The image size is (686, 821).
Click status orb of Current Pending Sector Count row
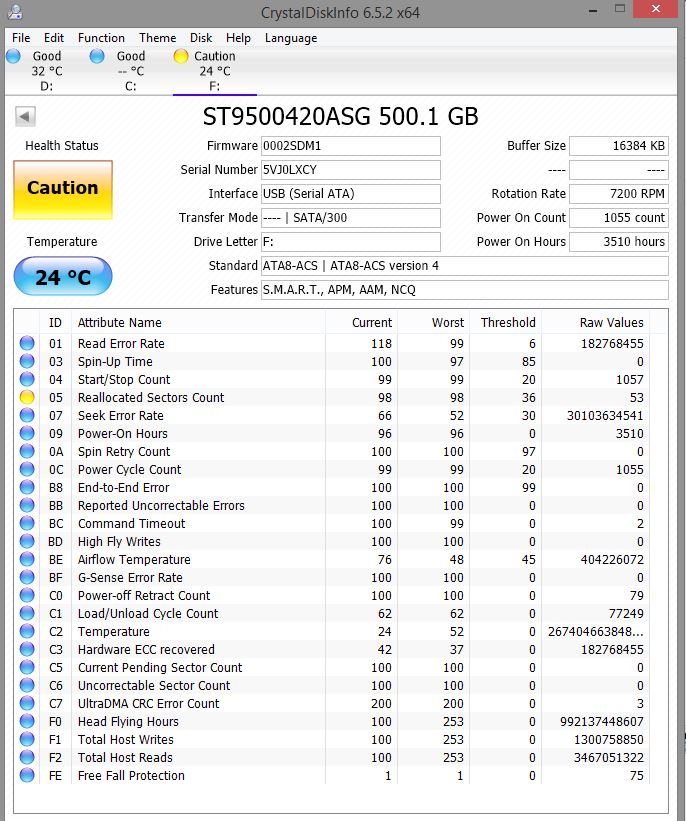click(x=27, y=667)
